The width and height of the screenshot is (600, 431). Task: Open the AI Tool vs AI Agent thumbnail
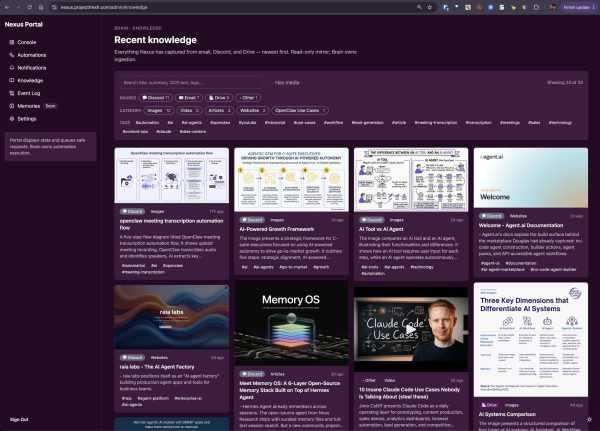pos(411,180)
